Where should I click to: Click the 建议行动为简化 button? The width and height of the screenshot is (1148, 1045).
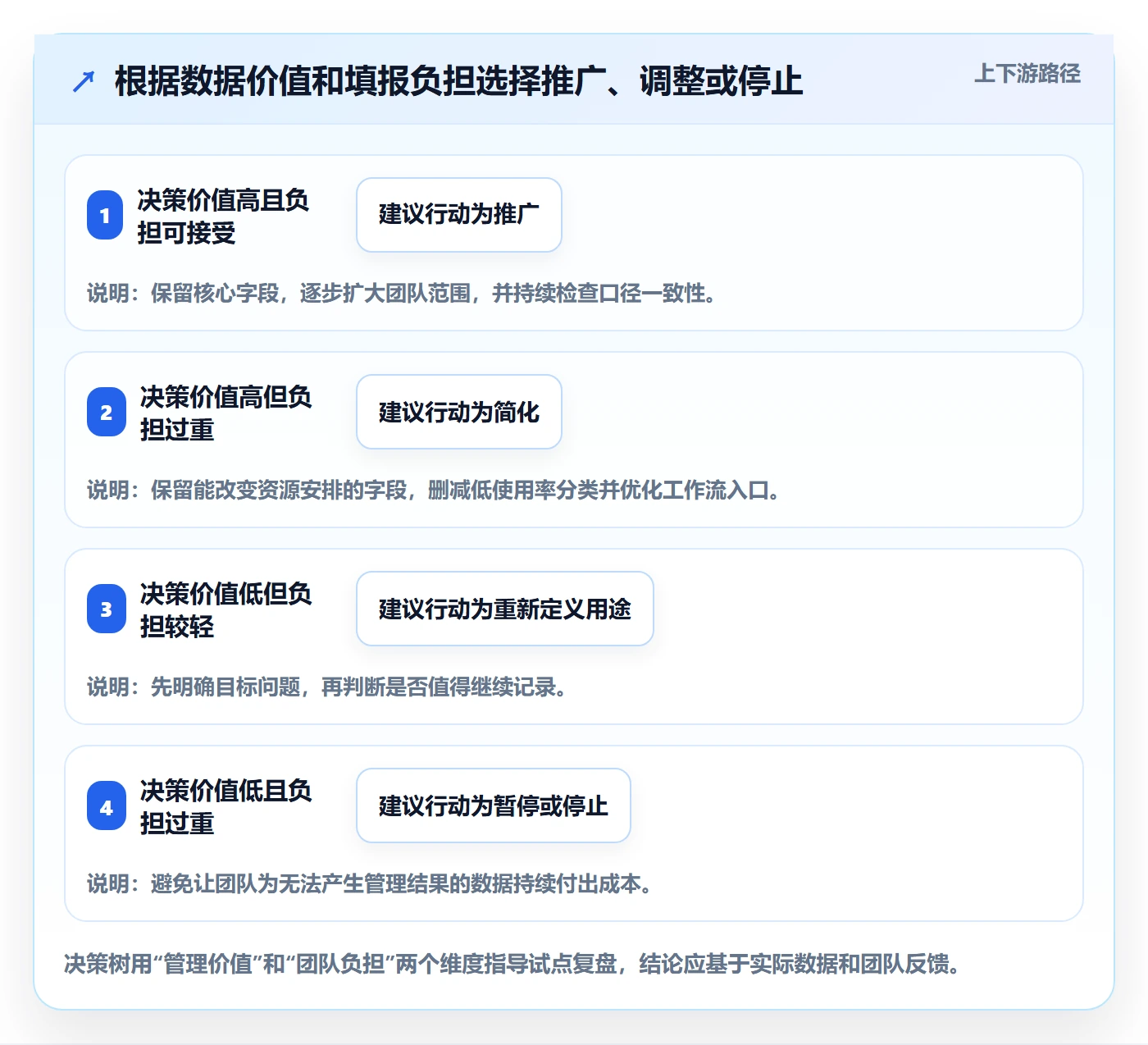click(x=459, y=412)
